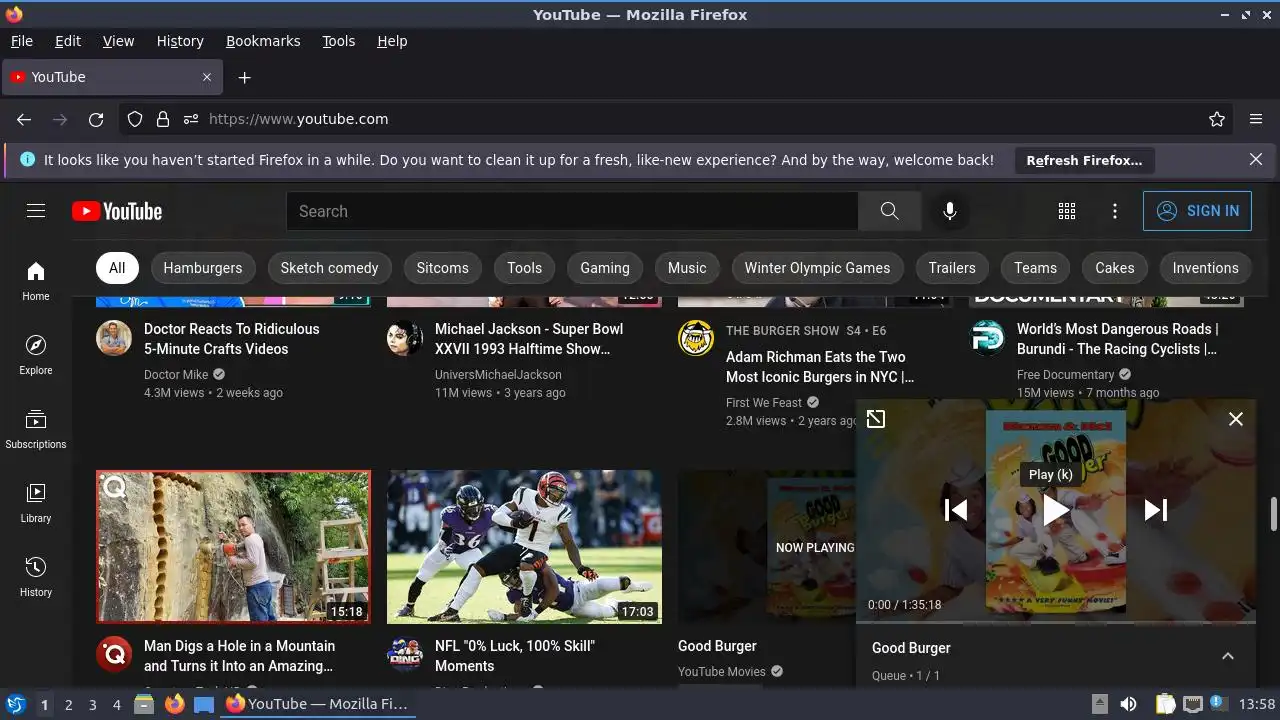Click the SIGN IN button
The width and height of the screenshot is (1280, 720).
point(1197,211)
